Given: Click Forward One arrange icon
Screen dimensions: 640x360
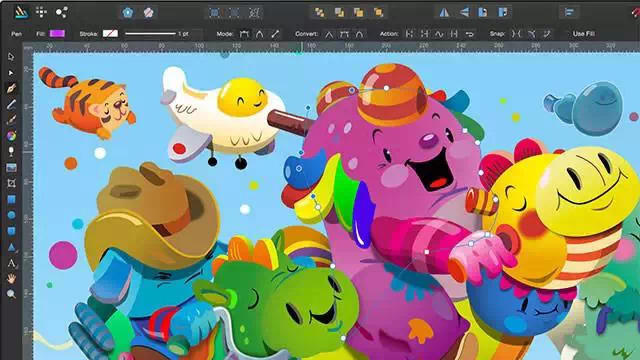Looking at the screenshot, I should [x=359, y=13].
